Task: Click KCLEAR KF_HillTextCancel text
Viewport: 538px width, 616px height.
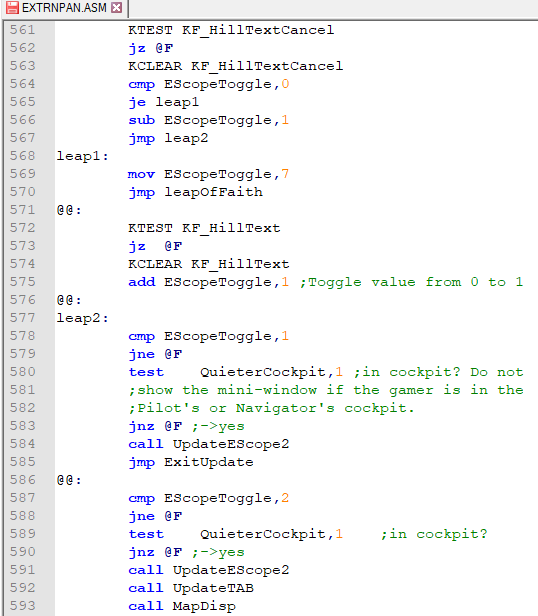Action: click(235, 66)
